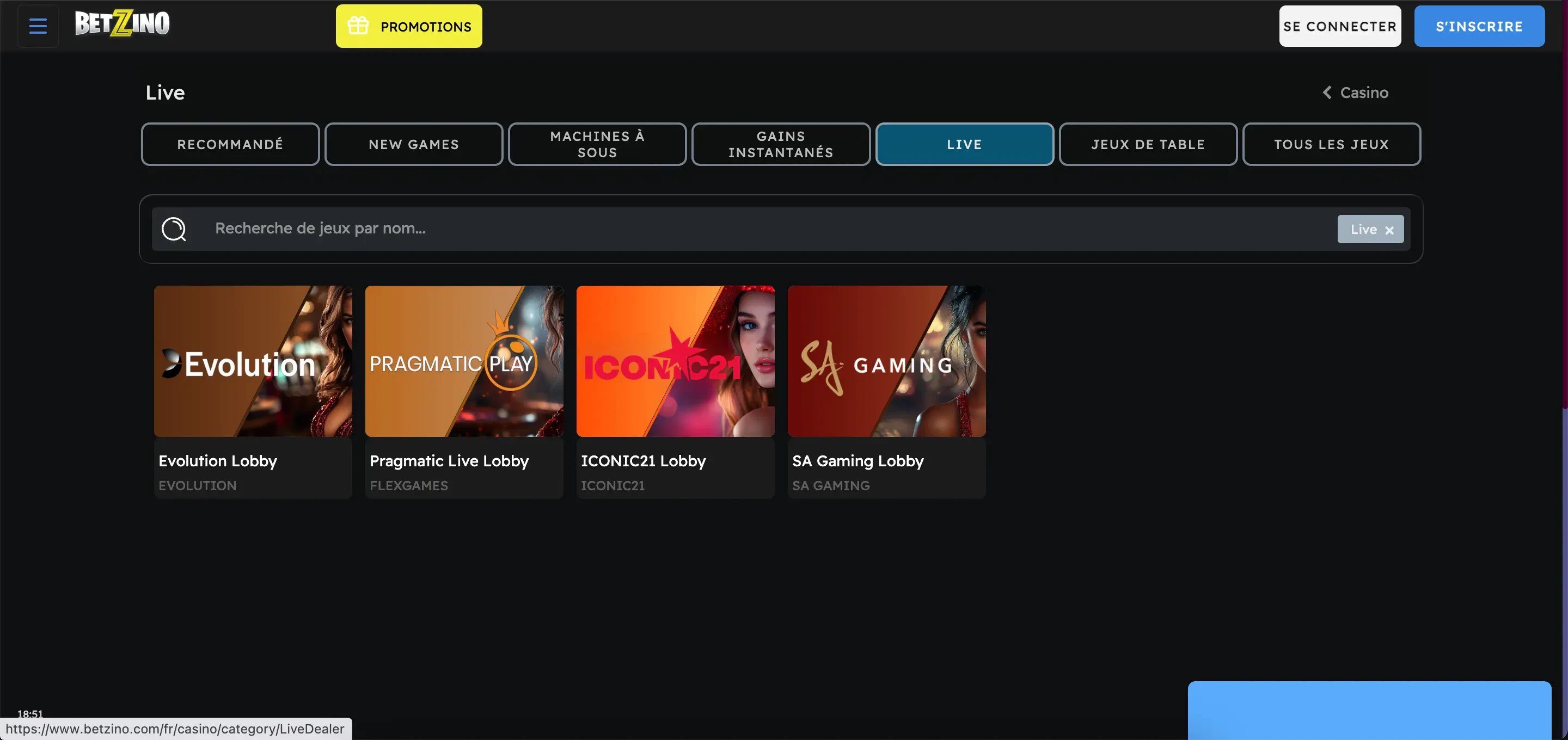Remove the Live filter tag

[1389, 230]
